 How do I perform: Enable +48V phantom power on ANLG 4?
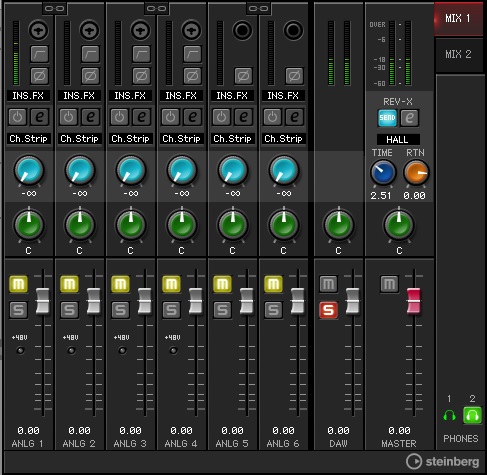[173, 350]
